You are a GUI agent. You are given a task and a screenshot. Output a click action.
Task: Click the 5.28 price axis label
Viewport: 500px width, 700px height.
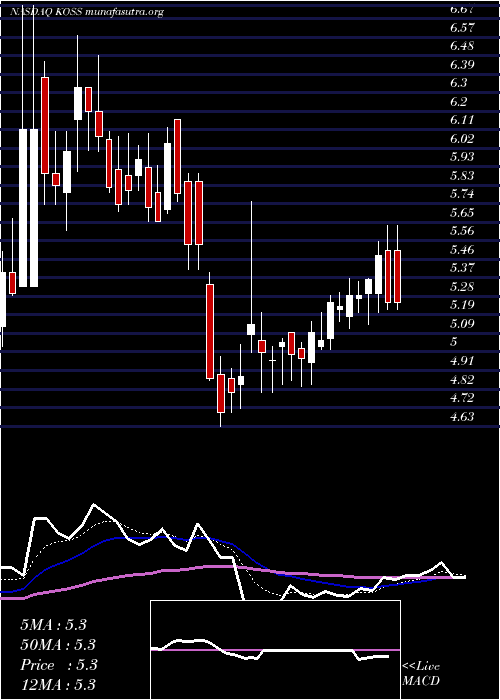click(462, 287)
